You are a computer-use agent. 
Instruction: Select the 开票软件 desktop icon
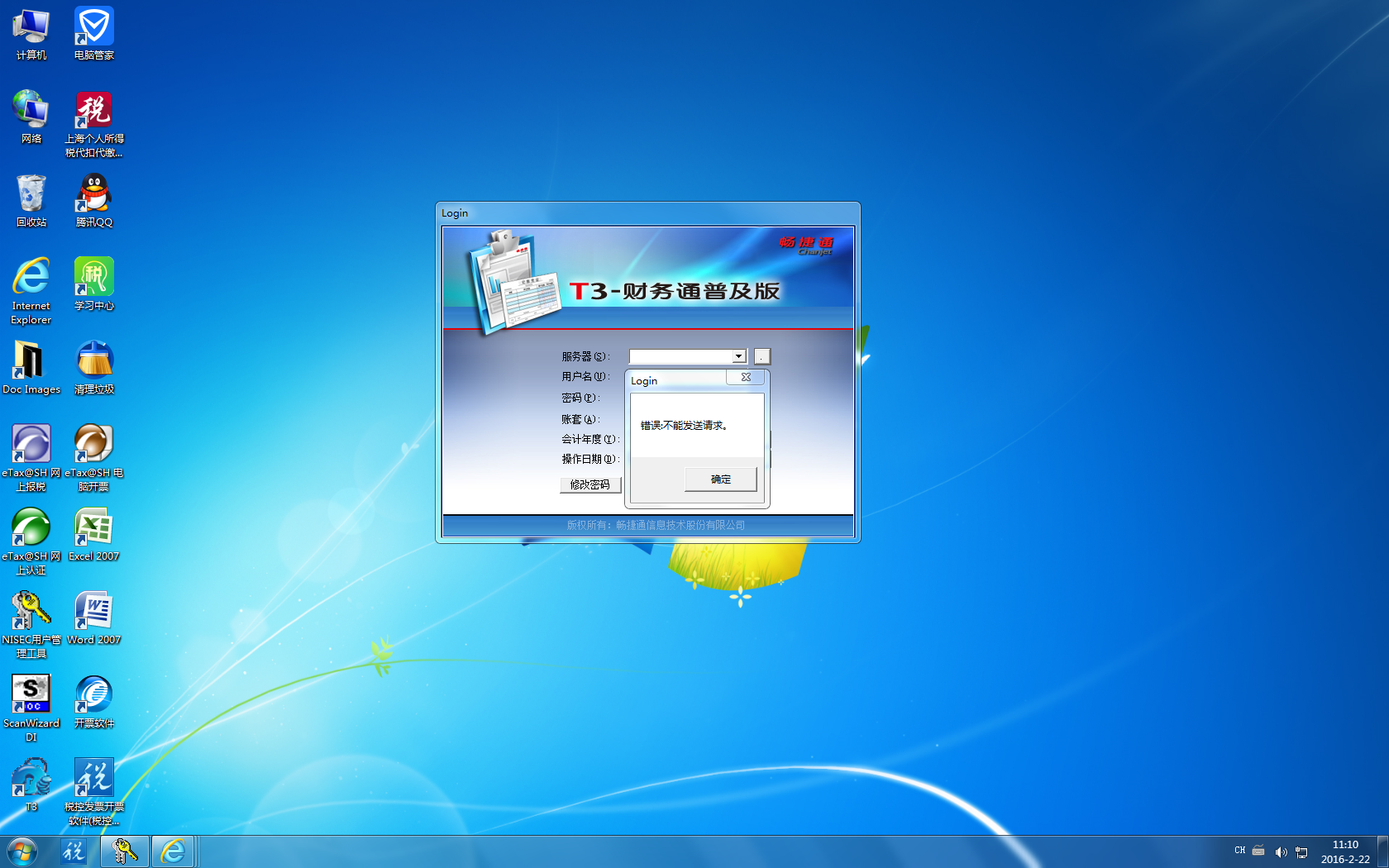[x=94, y=701]
